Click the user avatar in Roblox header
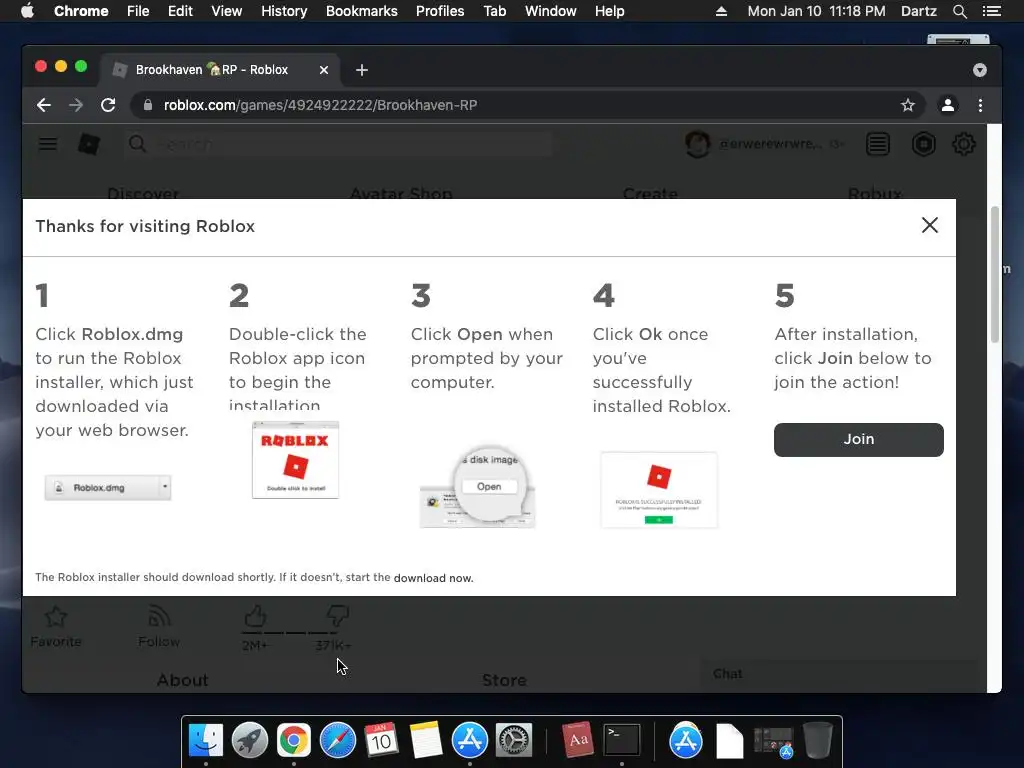The width and height of the screenshot is (1024, 768). tap(697, 144)
